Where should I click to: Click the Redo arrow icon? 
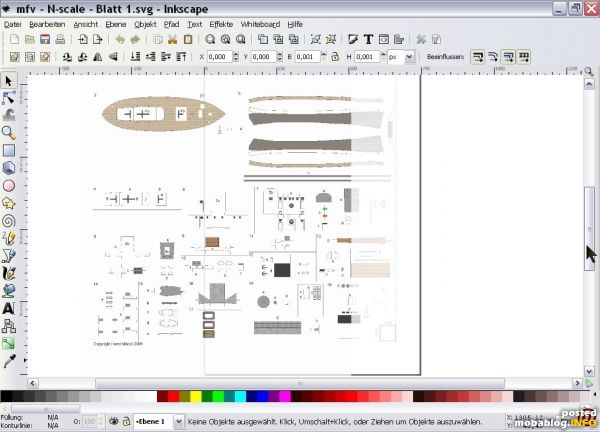[x=135, y=39]
